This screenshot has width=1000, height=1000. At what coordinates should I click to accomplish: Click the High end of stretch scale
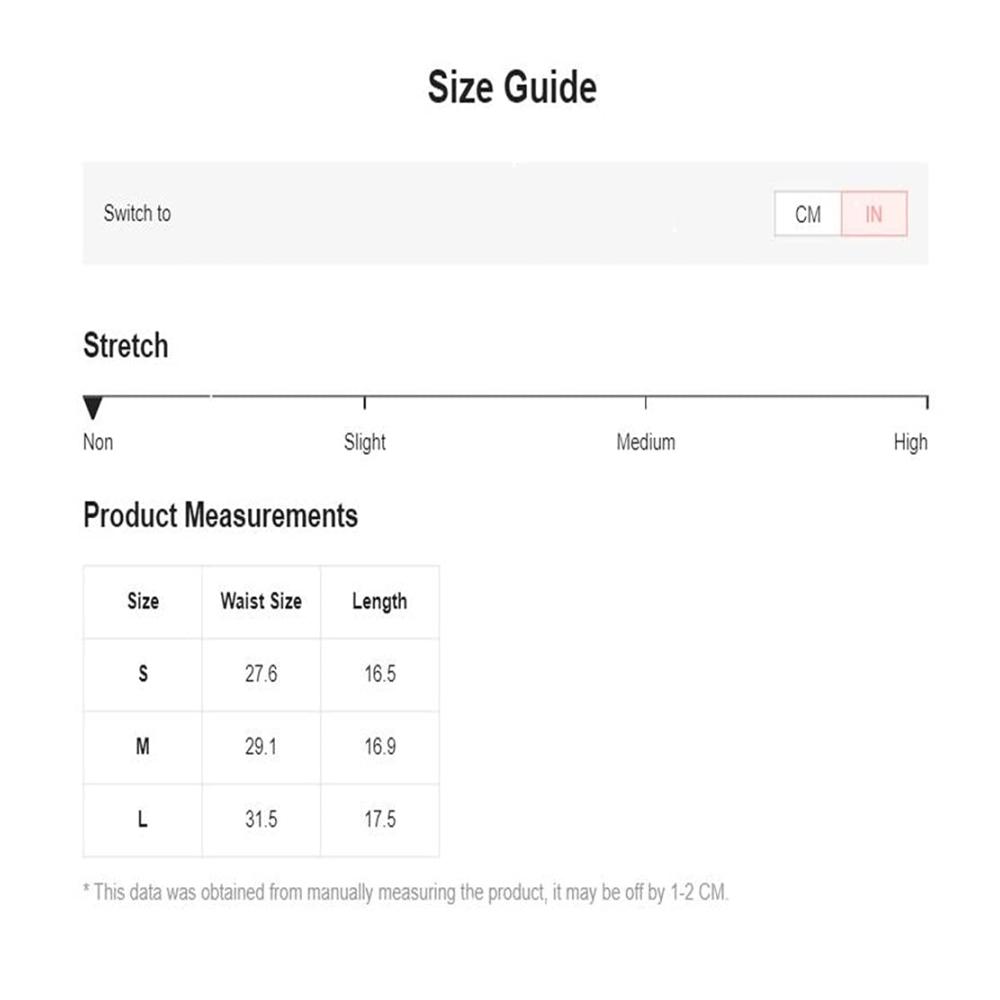(927, 402)
